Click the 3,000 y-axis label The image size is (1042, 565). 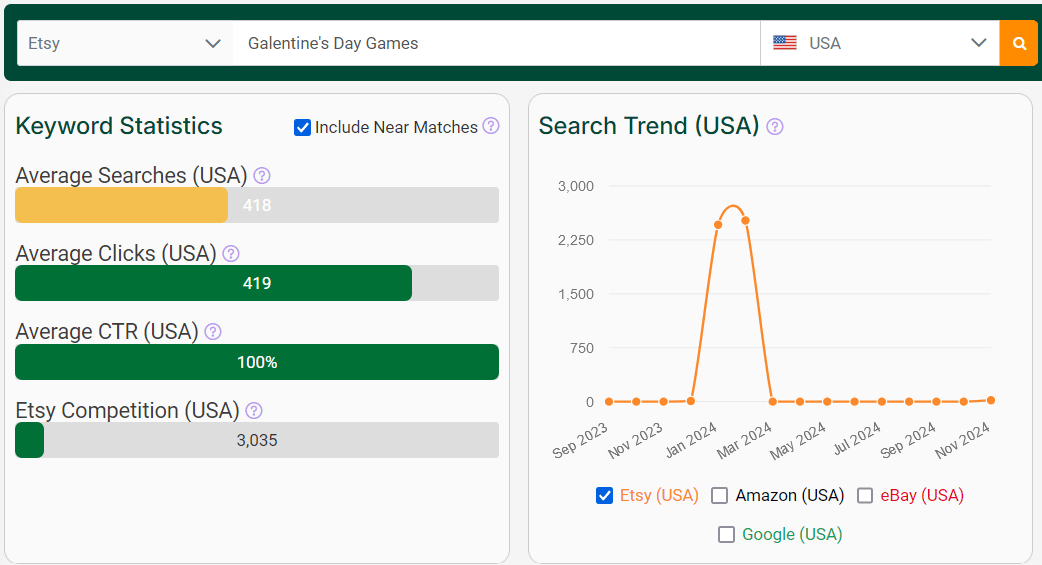click(575, 186)
